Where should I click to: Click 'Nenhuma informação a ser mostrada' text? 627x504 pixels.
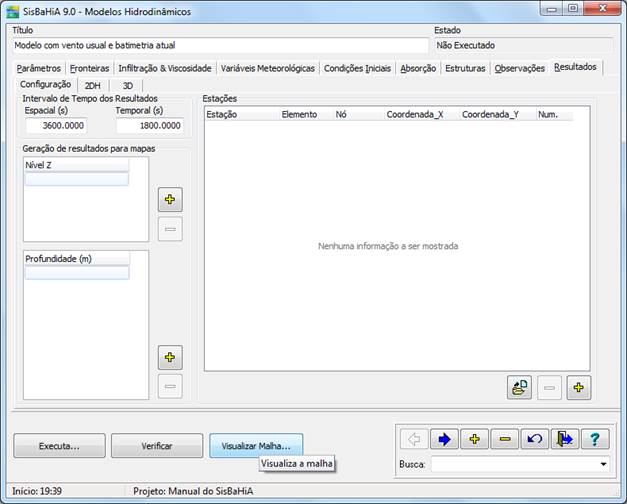(x=388, y=246)
